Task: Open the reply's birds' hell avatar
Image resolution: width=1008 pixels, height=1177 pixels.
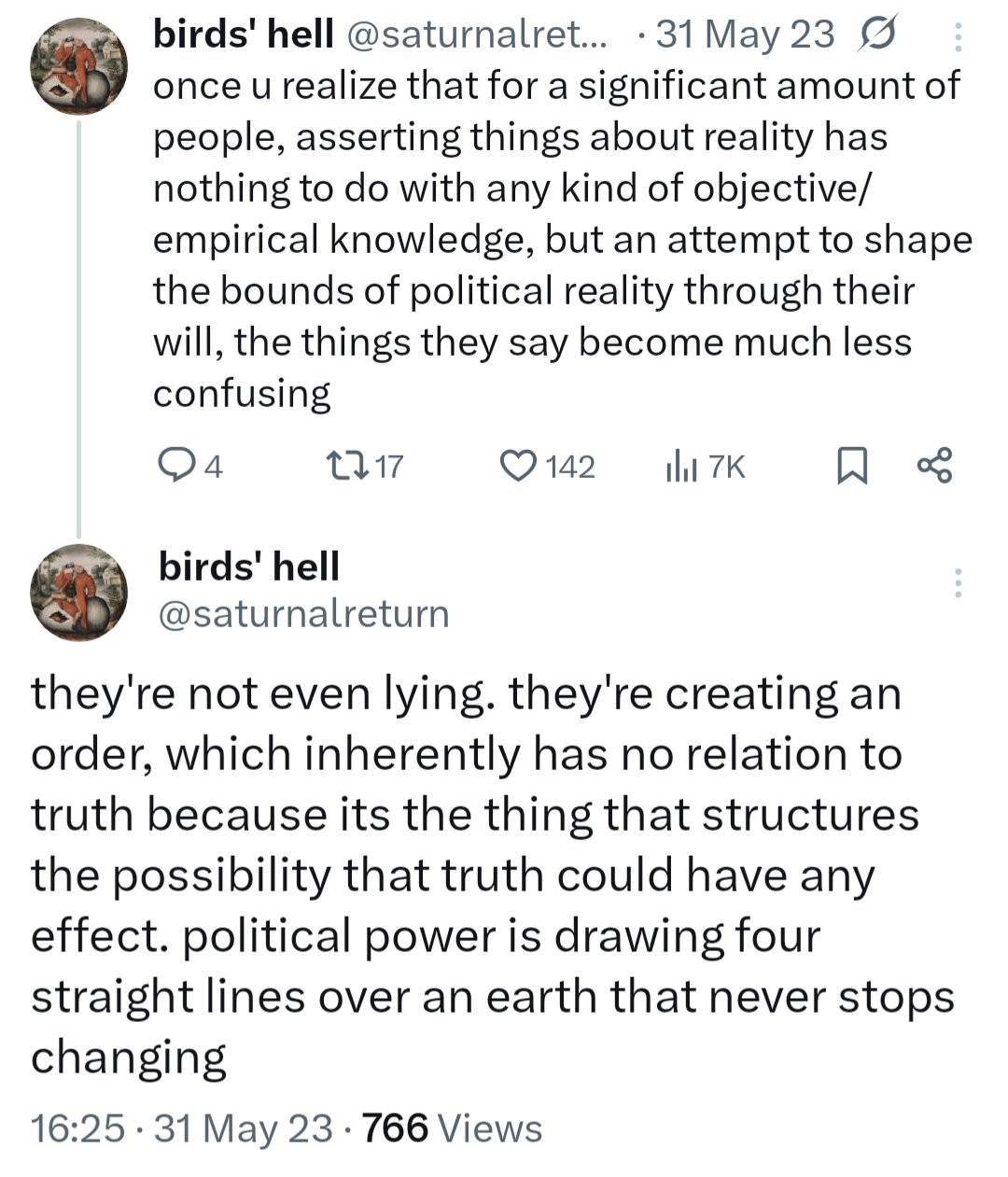Action: [x=78, y=592]
